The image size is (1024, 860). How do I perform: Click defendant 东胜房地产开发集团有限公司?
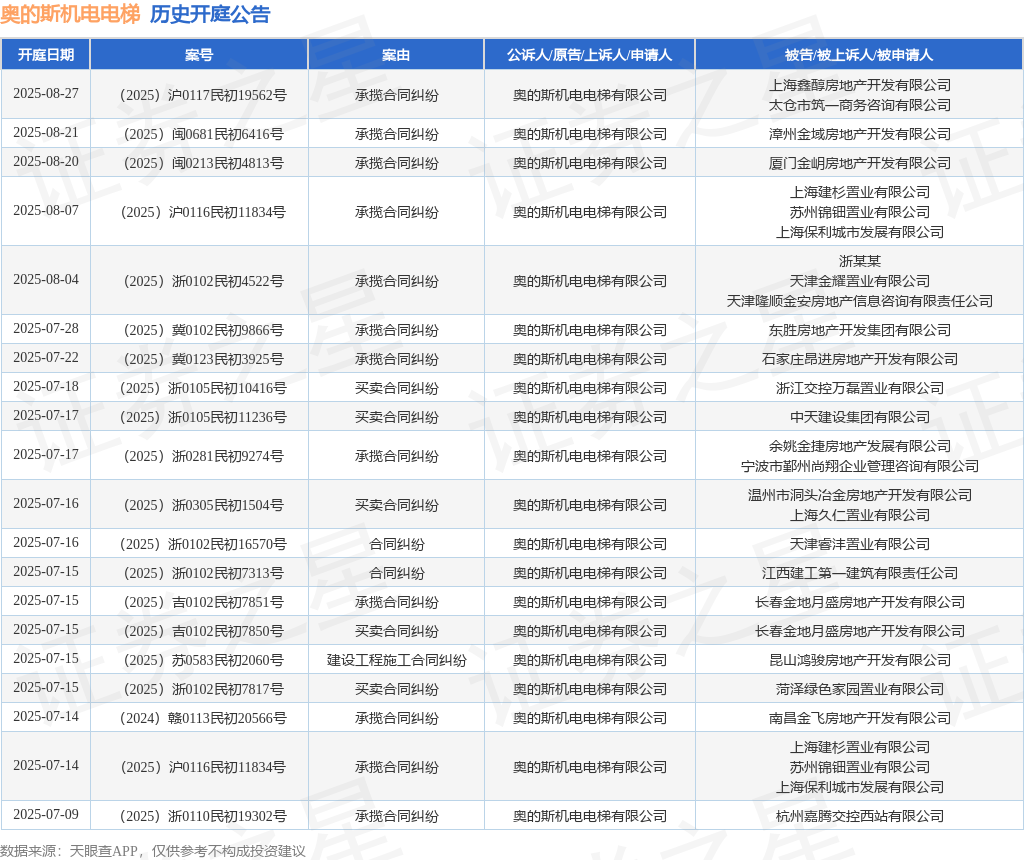[859, 330]
